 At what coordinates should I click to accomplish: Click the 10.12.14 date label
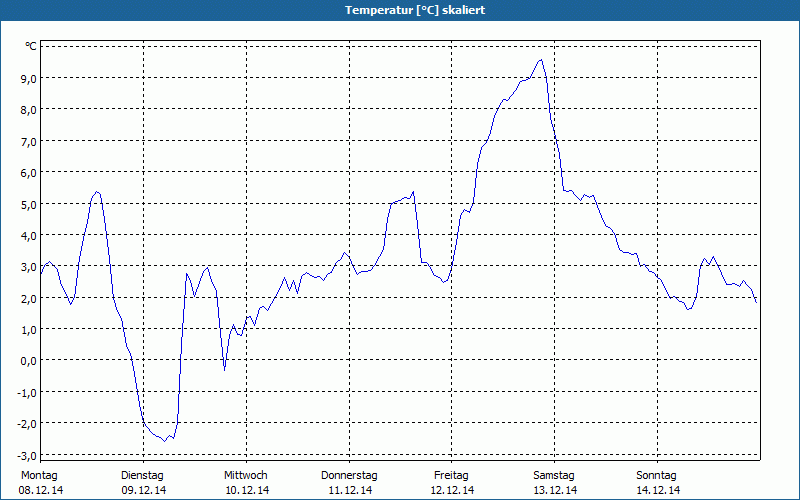(247, 490)
